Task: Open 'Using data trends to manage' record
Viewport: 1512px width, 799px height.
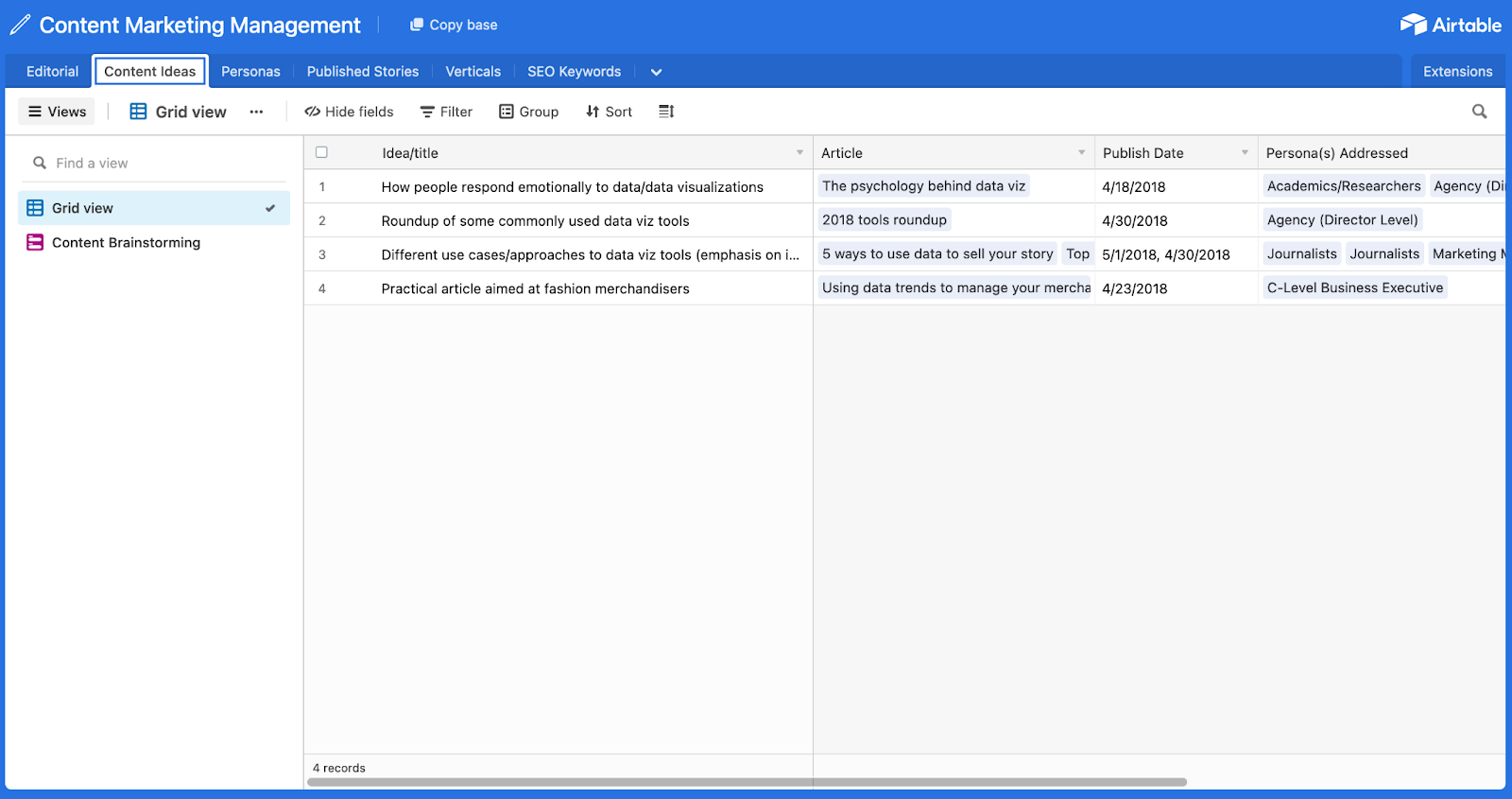Action: 955,288
